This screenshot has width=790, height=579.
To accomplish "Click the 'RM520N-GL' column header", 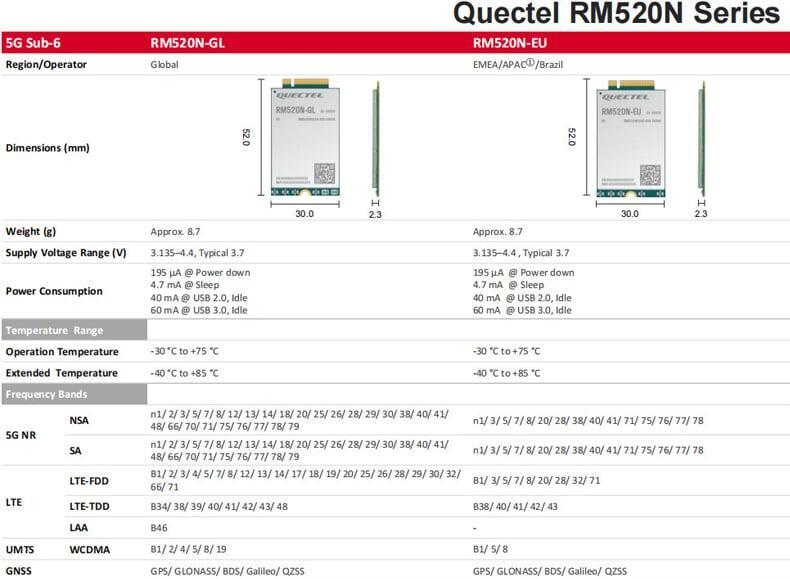I will pos(187,43).
